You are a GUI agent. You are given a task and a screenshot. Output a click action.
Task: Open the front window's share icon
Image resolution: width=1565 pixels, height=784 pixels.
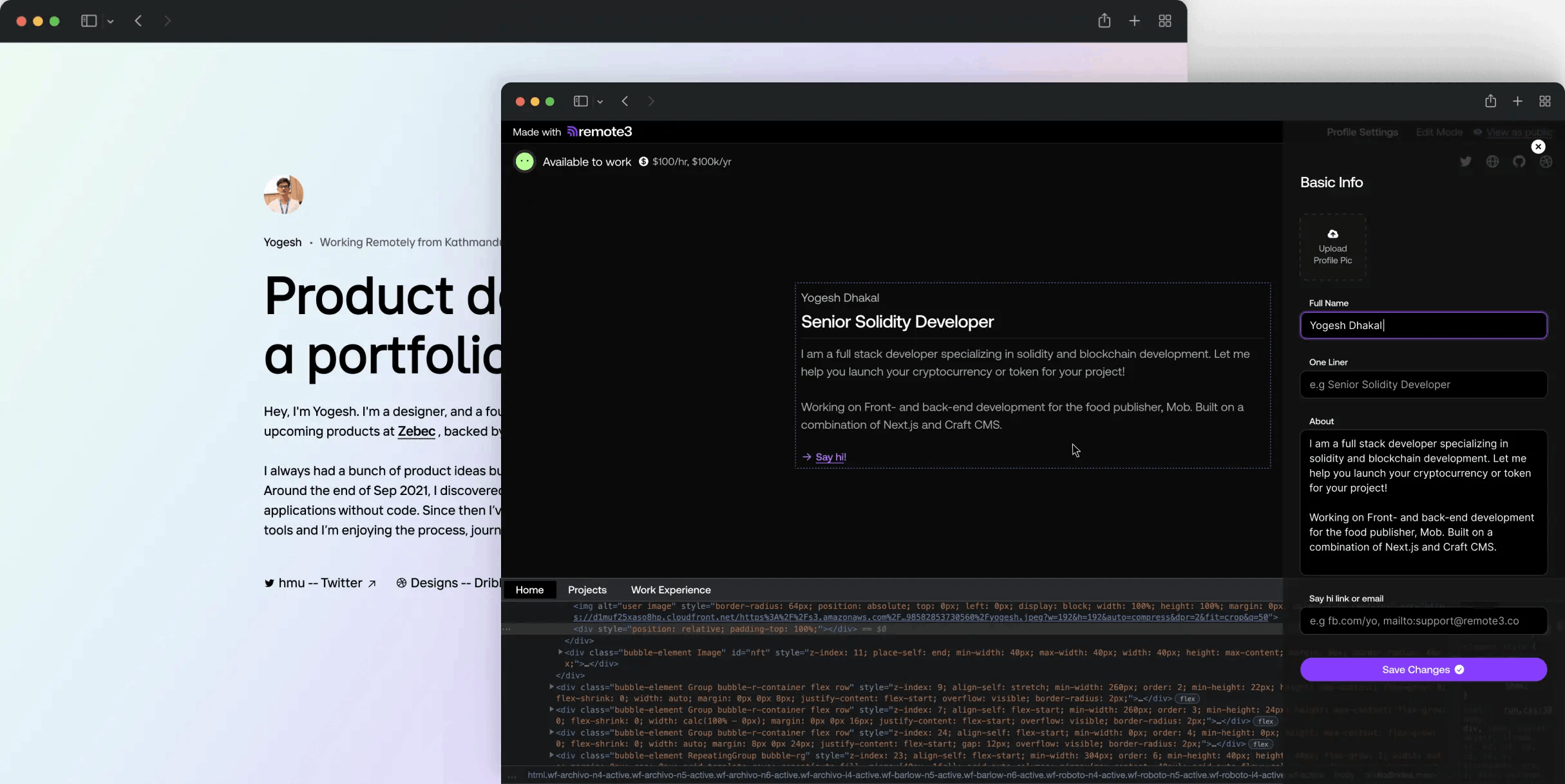pos(1490,101)
